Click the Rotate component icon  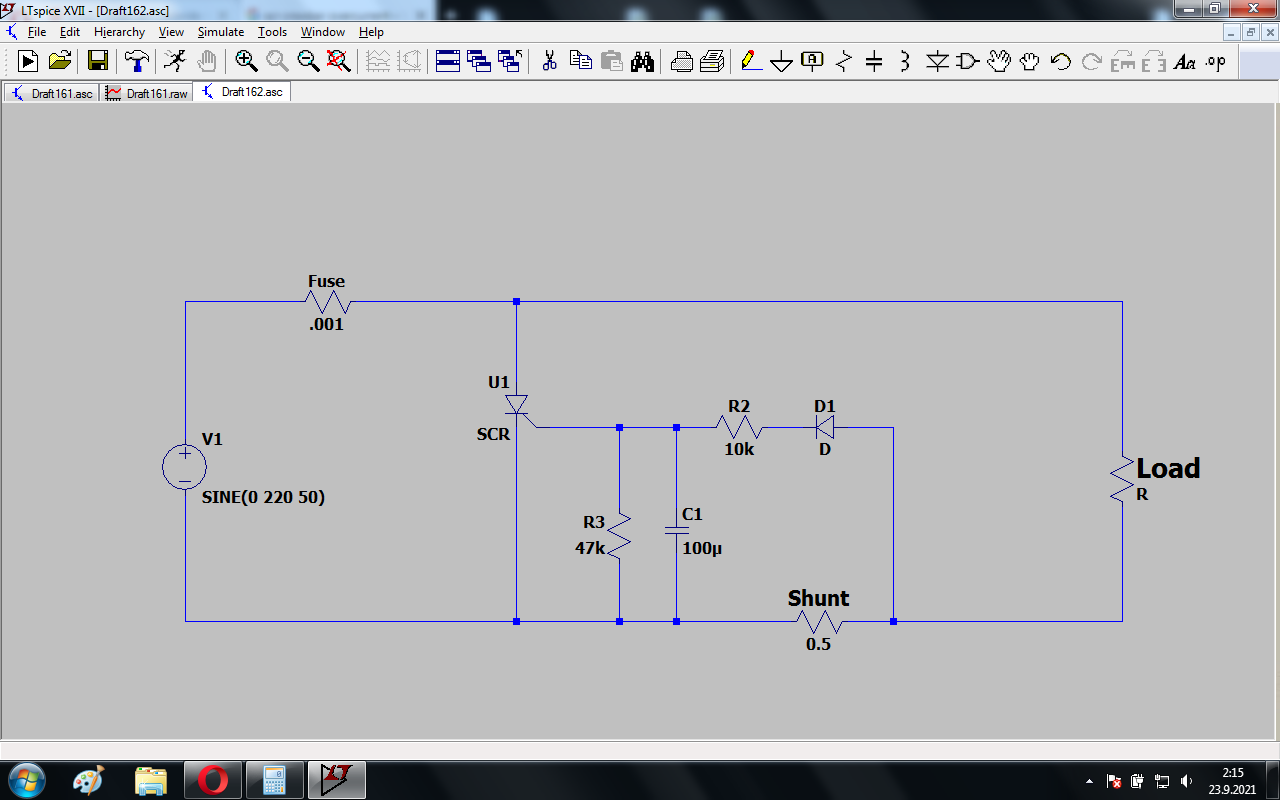tap(1123, 61)
